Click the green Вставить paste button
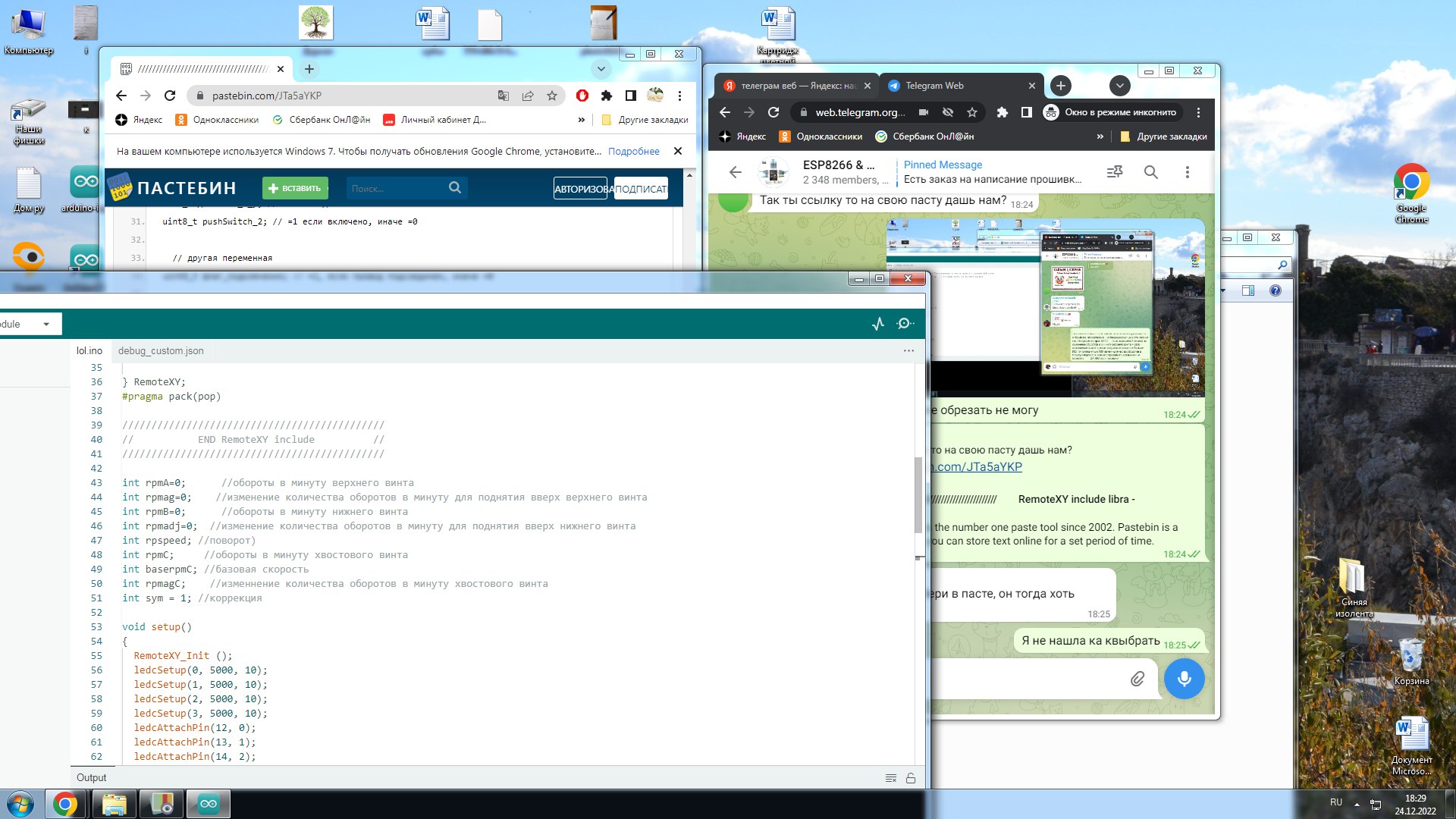 (295, 188)
